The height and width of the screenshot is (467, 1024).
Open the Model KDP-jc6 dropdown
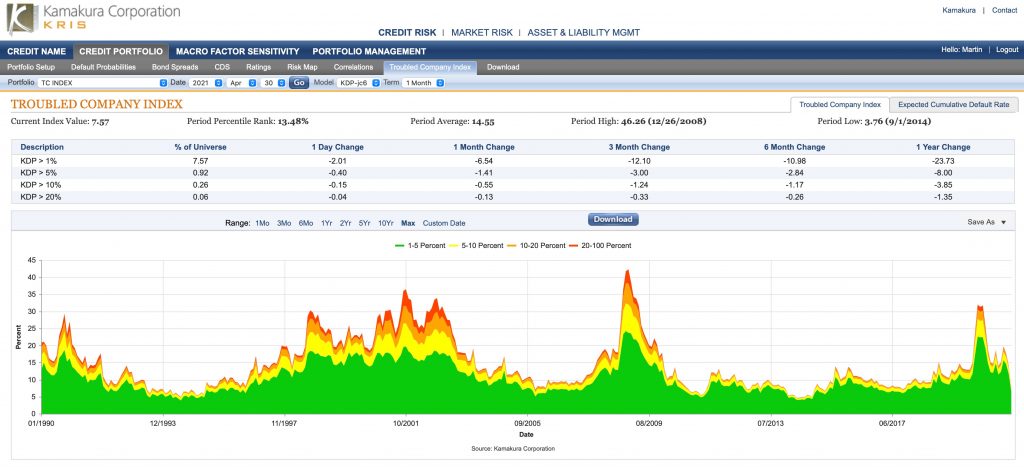point(359,83)
